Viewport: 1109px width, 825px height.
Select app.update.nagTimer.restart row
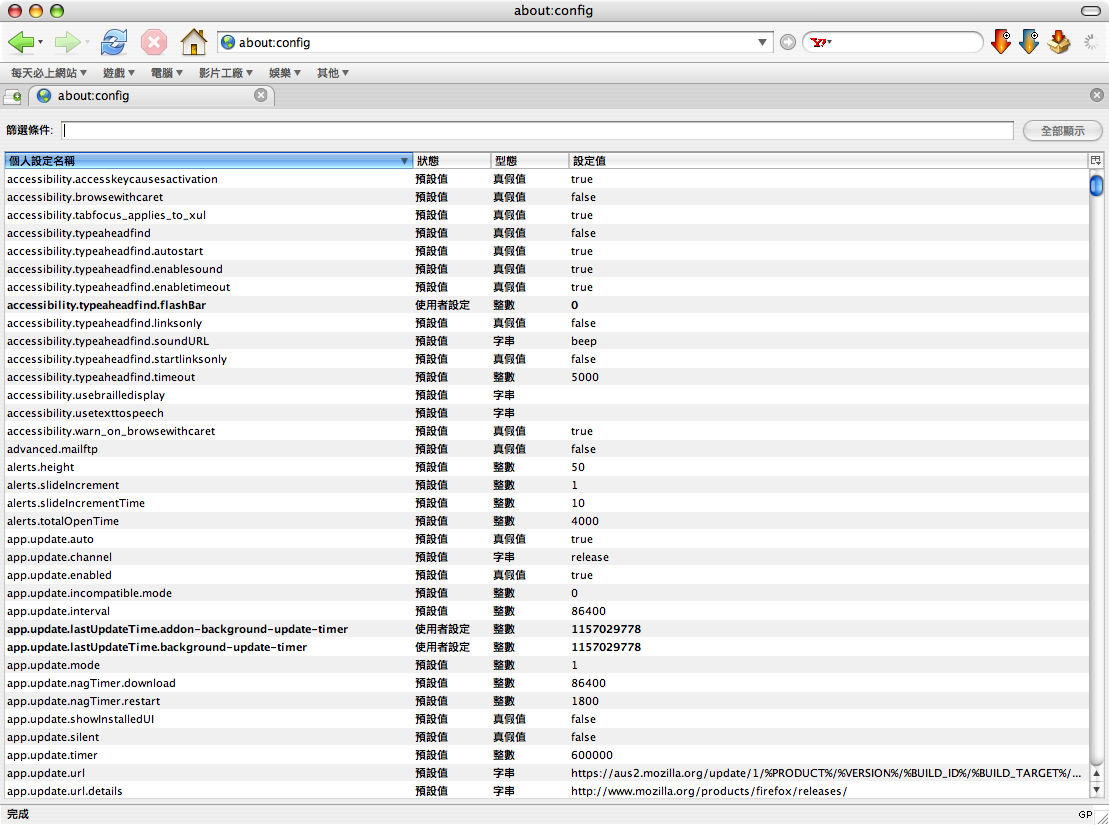(x=546, y=701)
